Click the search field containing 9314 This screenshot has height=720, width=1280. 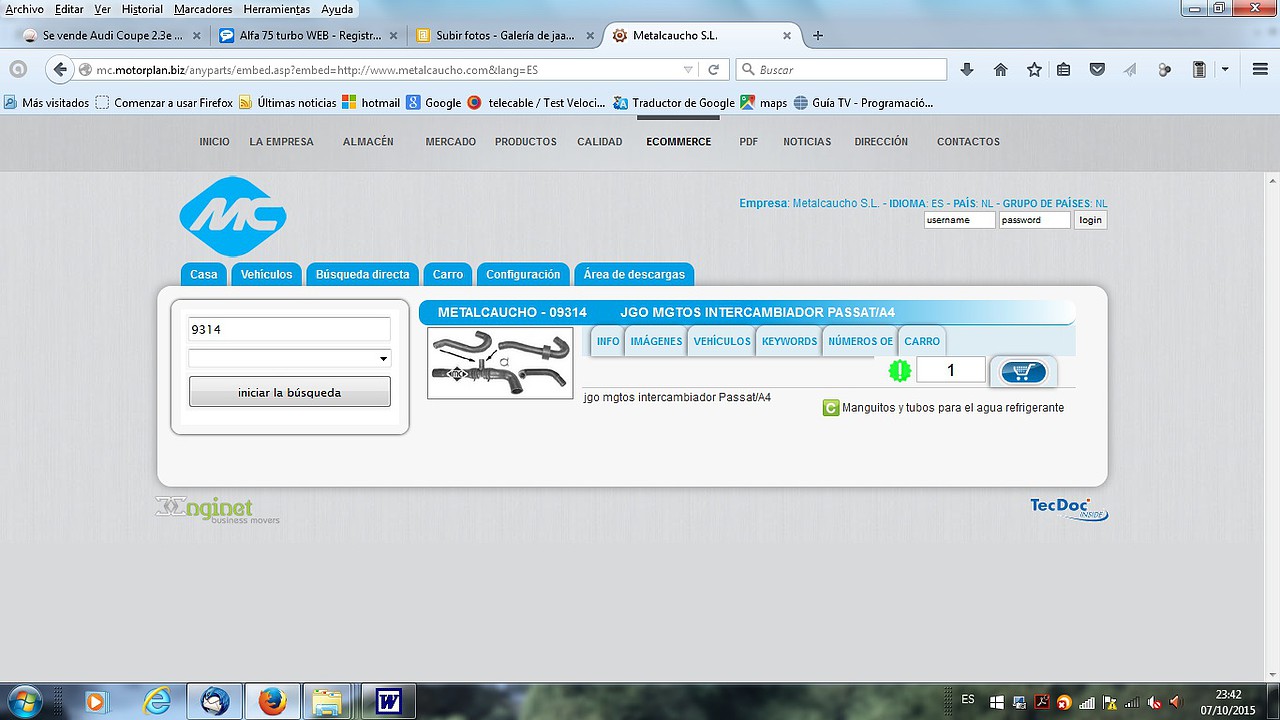(290, 329)
